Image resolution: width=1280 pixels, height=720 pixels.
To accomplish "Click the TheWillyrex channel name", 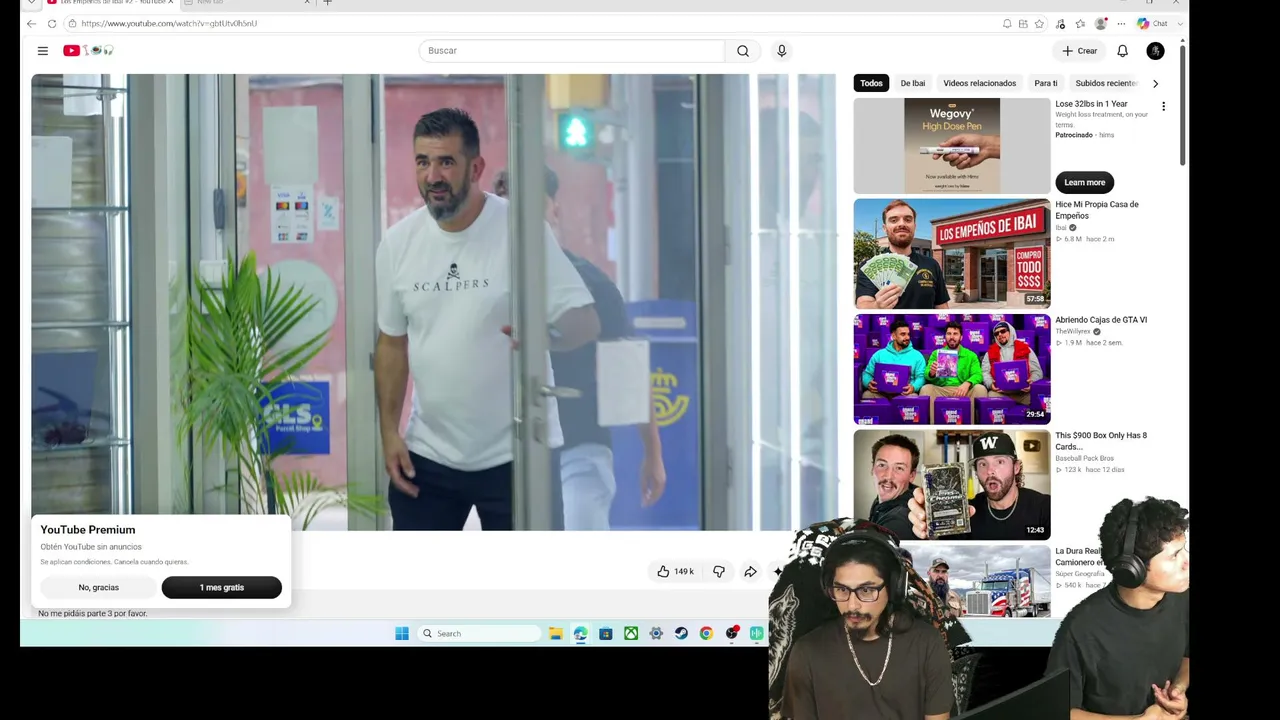I will [x=1073, y=332].
